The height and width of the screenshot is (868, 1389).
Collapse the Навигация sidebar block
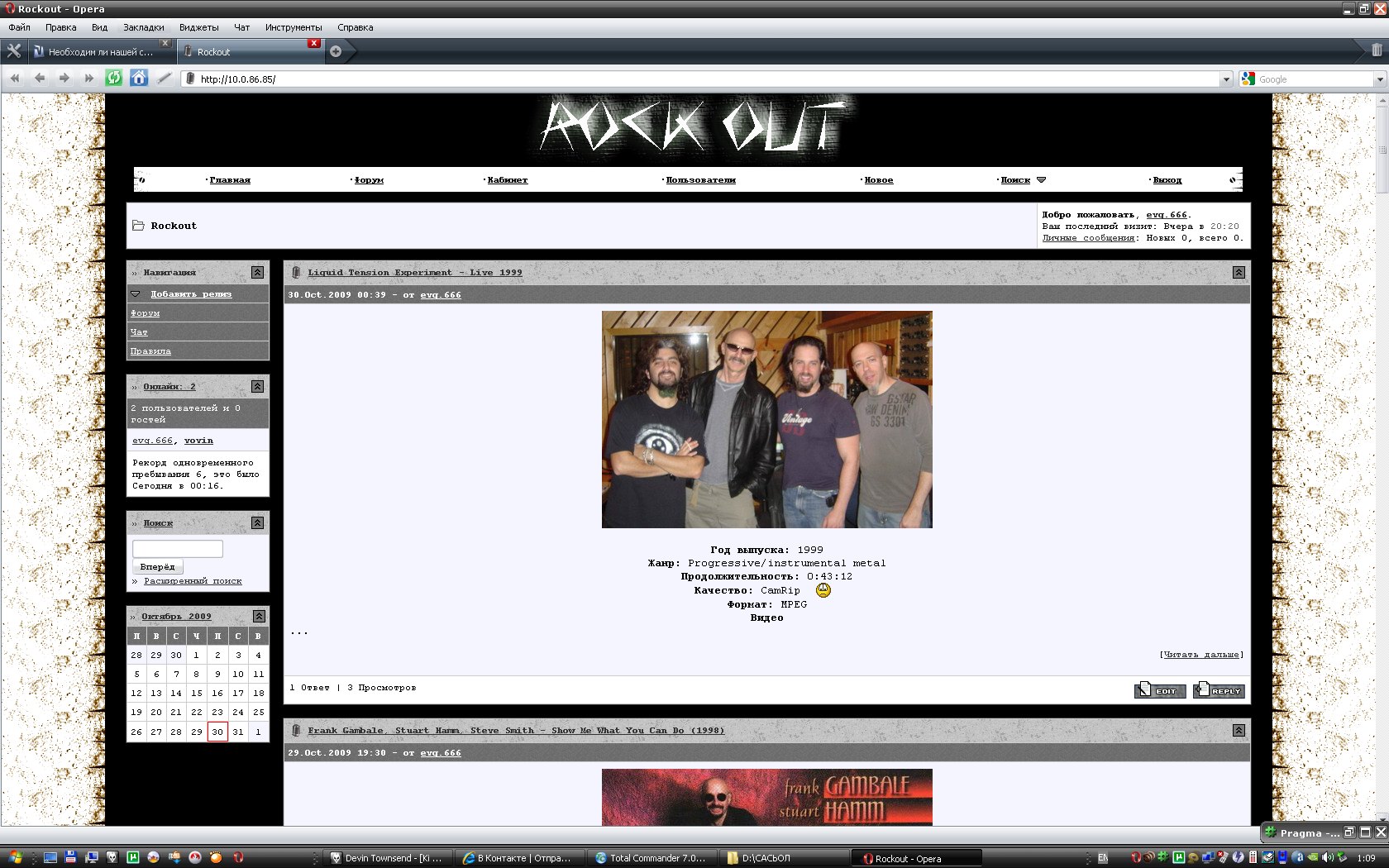257,272
